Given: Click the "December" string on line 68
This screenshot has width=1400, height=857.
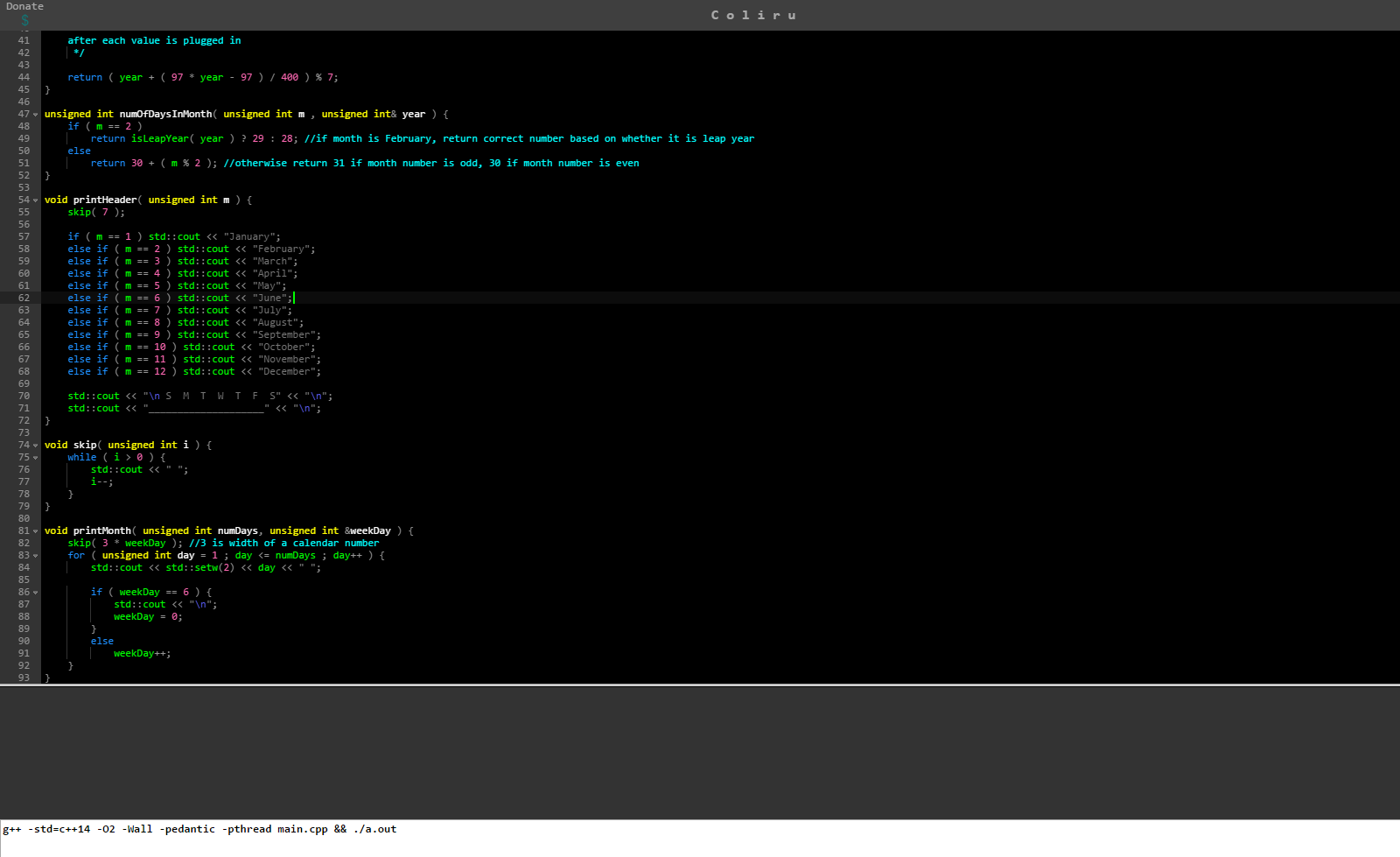Looking at the screenshot, I should coord(287,371).
